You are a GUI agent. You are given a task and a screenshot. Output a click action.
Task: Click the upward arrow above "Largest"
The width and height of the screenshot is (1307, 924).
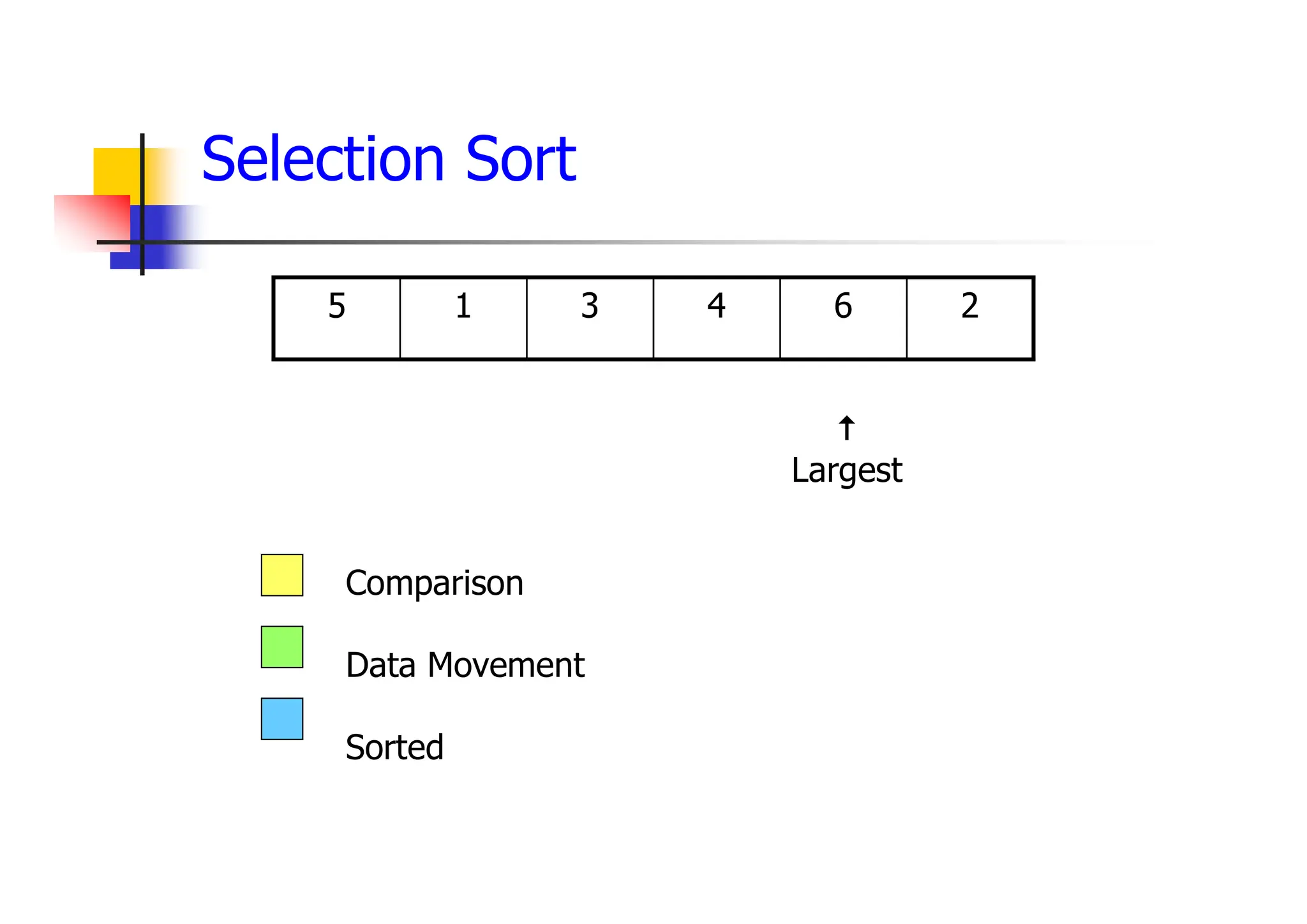click(846, 428)
